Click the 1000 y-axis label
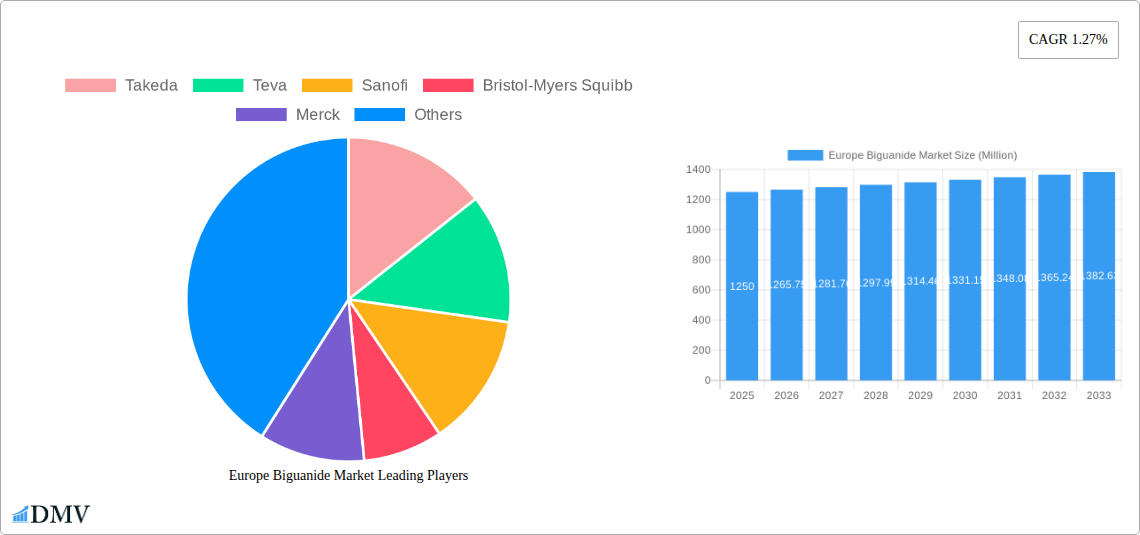This screenshot has width=1140, height=535. coord(698,230)
